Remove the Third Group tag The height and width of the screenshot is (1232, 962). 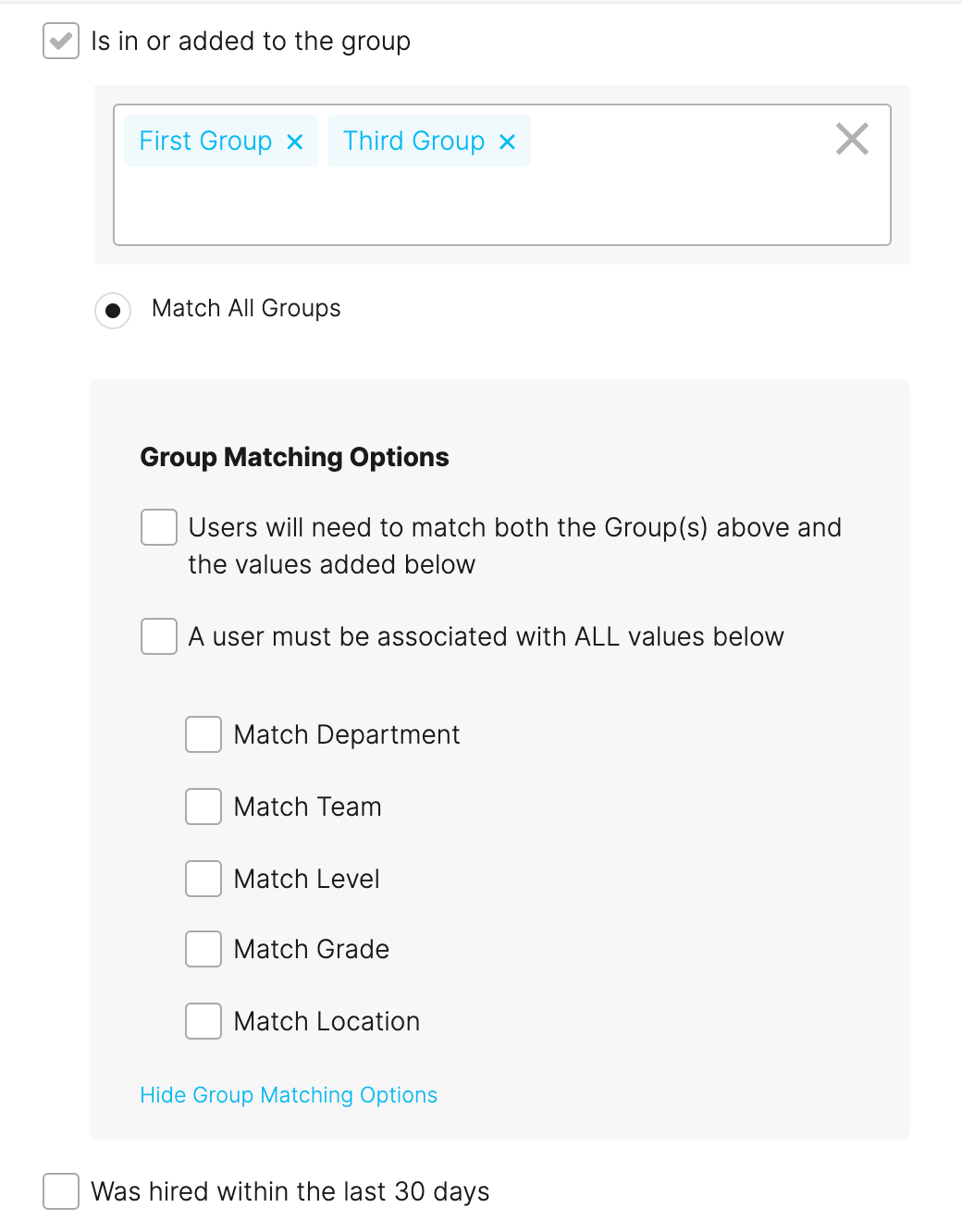(x=507, y=142)
